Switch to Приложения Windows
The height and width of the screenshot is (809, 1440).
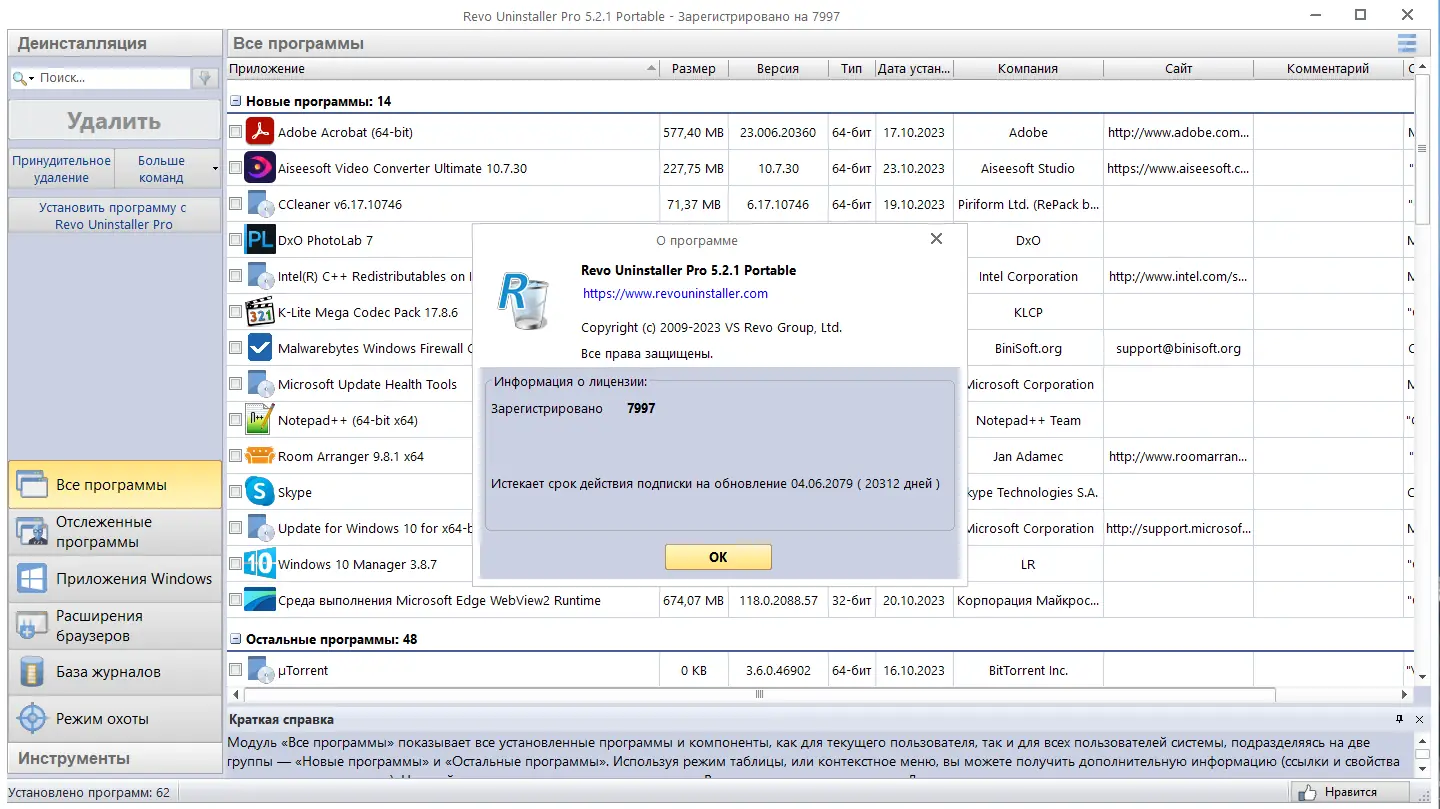[115, 578]
